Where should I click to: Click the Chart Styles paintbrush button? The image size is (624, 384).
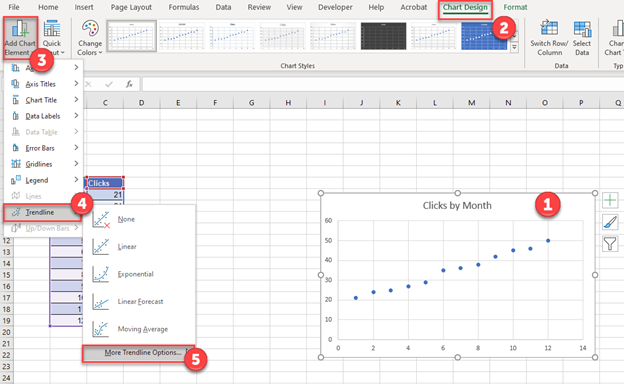click(610, 222)
